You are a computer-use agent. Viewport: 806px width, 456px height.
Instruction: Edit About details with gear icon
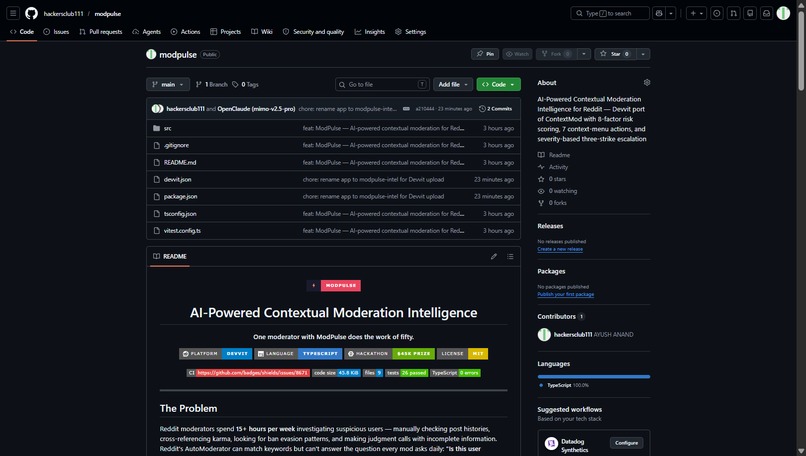pyautogui.click(x=647, y=83)
